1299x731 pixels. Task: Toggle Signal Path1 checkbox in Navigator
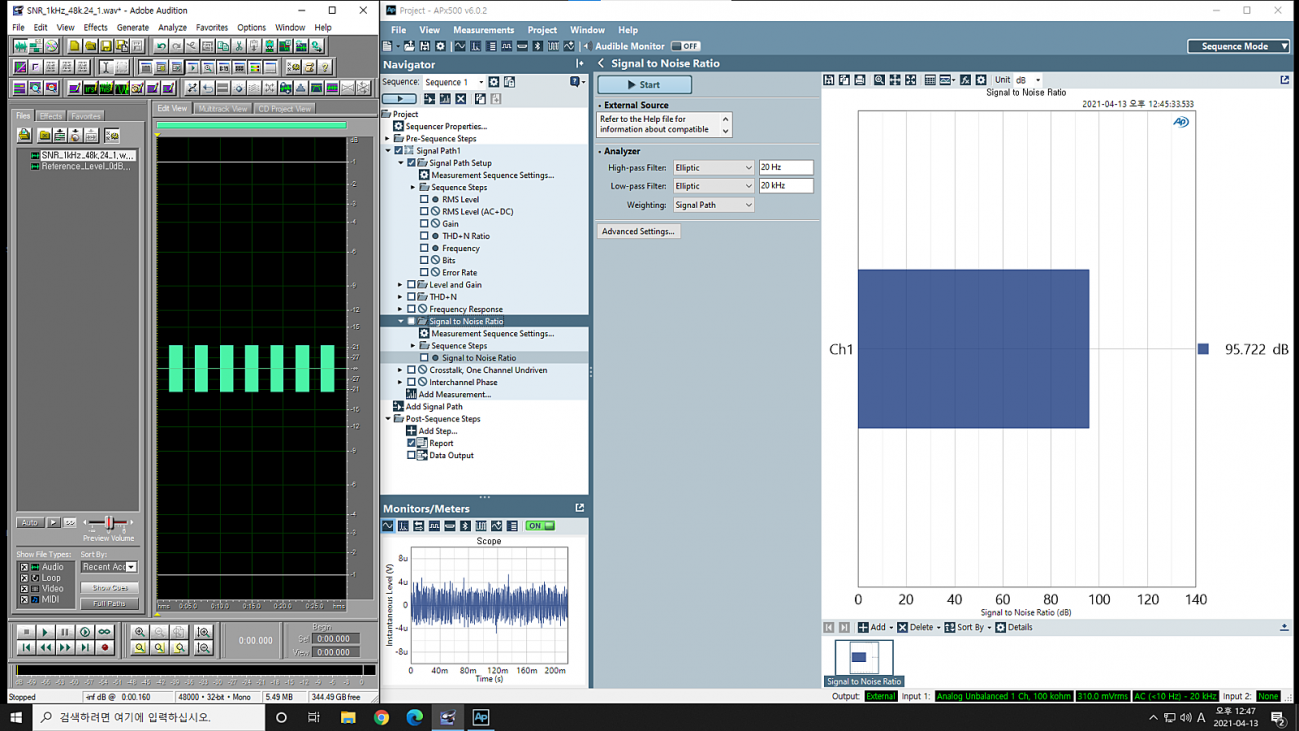tap(398, 151)
